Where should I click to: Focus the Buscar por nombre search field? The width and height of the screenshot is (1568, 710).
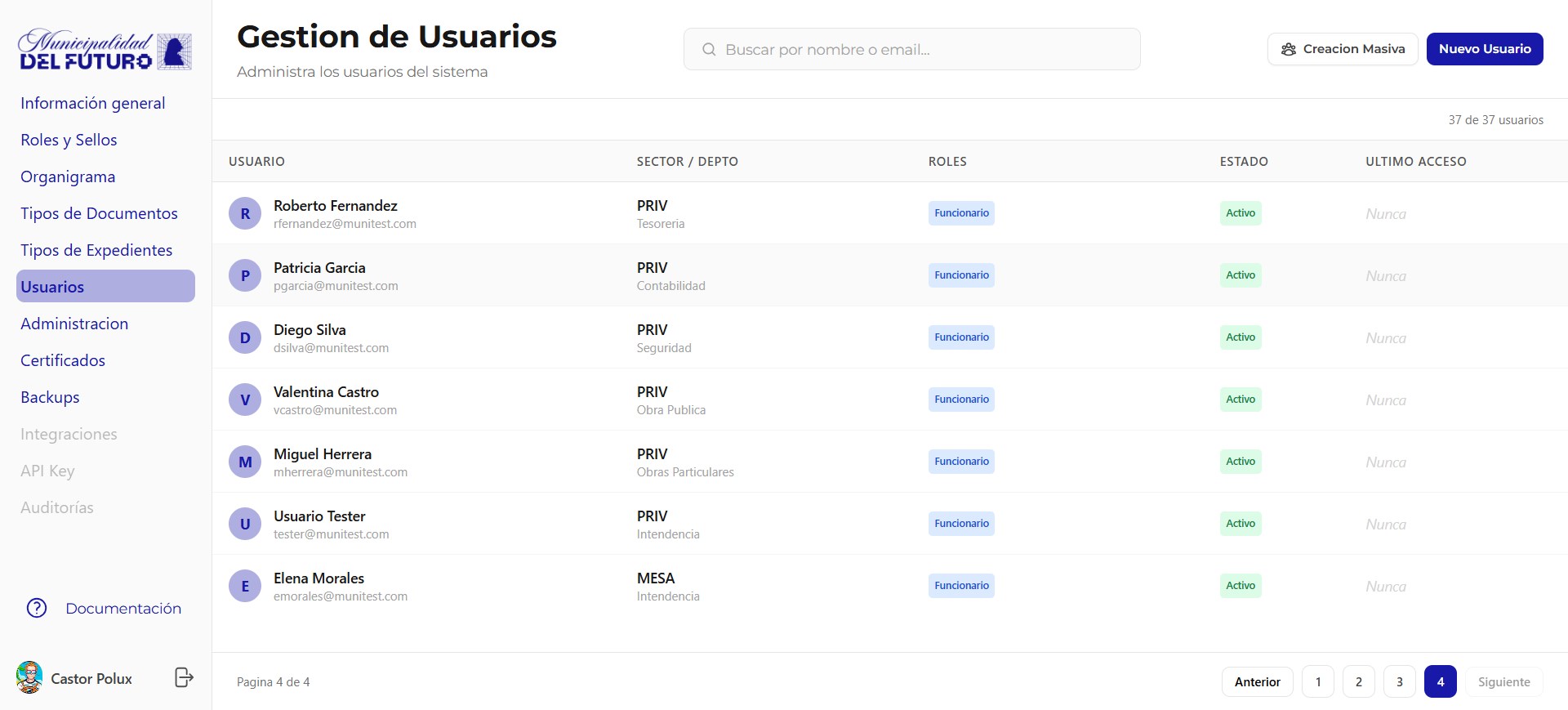tap(923, 50)
